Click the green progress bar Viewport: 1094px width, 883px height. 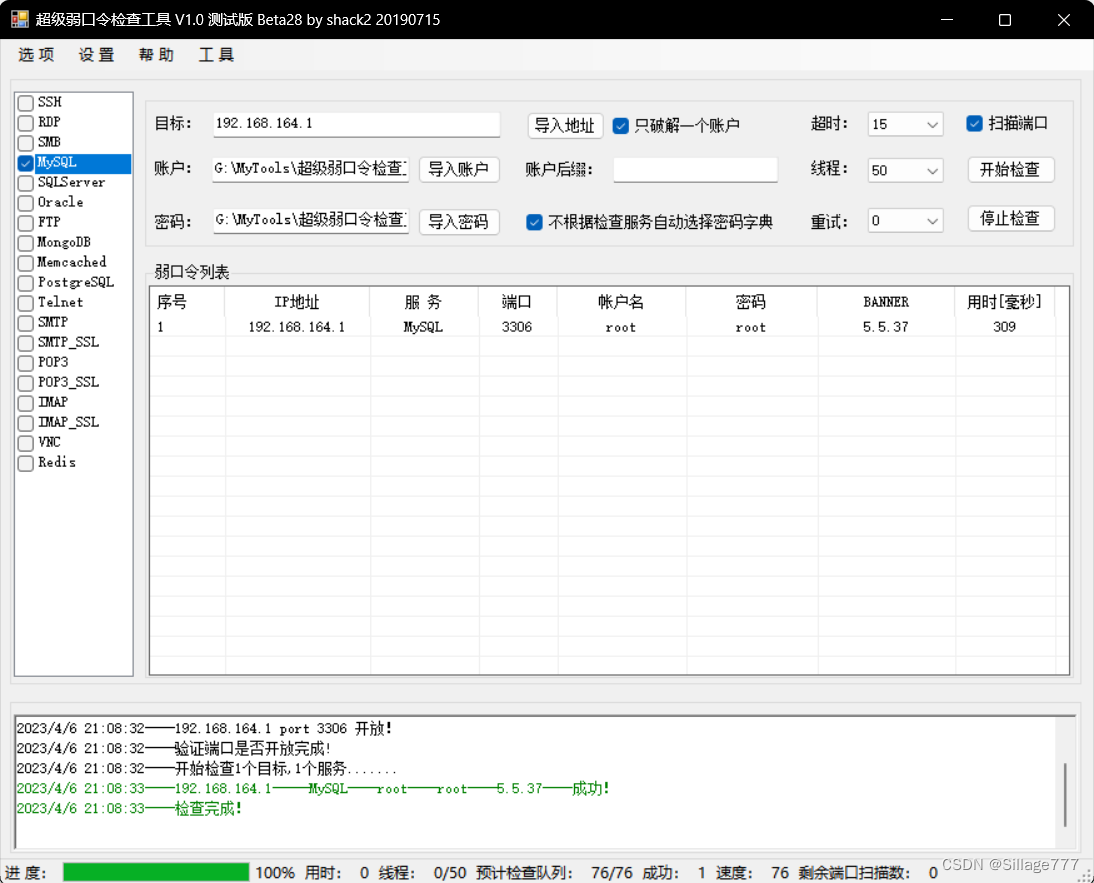pyautogui.click(x=156, y=873)
